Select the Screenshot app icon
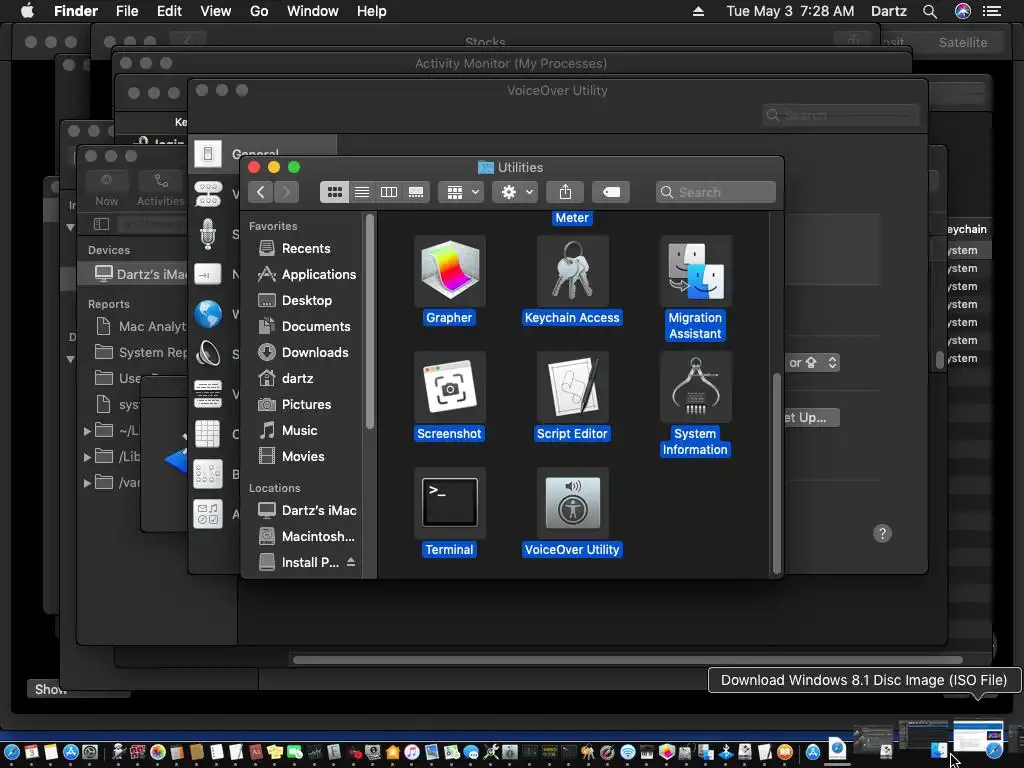This screenshot has height=768, width=1024. (x=449, y=387)
